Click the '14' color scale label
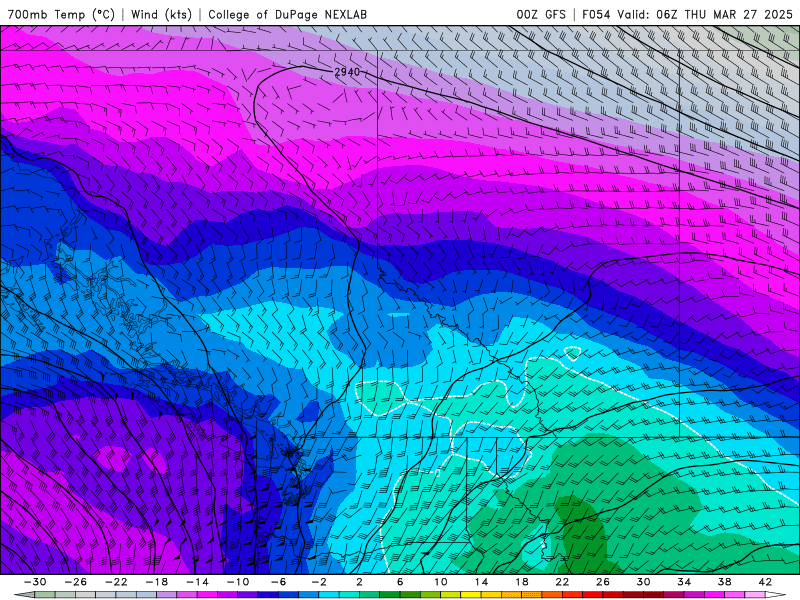 (481, 582)
